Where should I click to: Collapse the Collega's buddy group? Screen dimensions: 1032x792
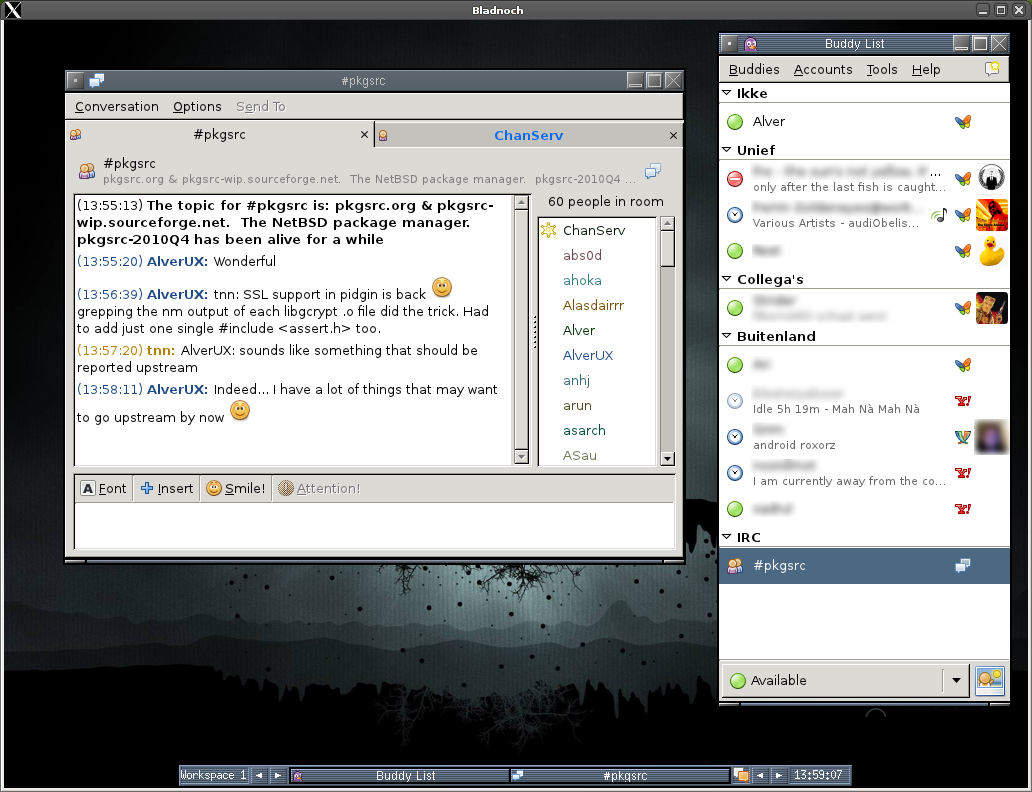pyautogui.click(x=727, y=279)
